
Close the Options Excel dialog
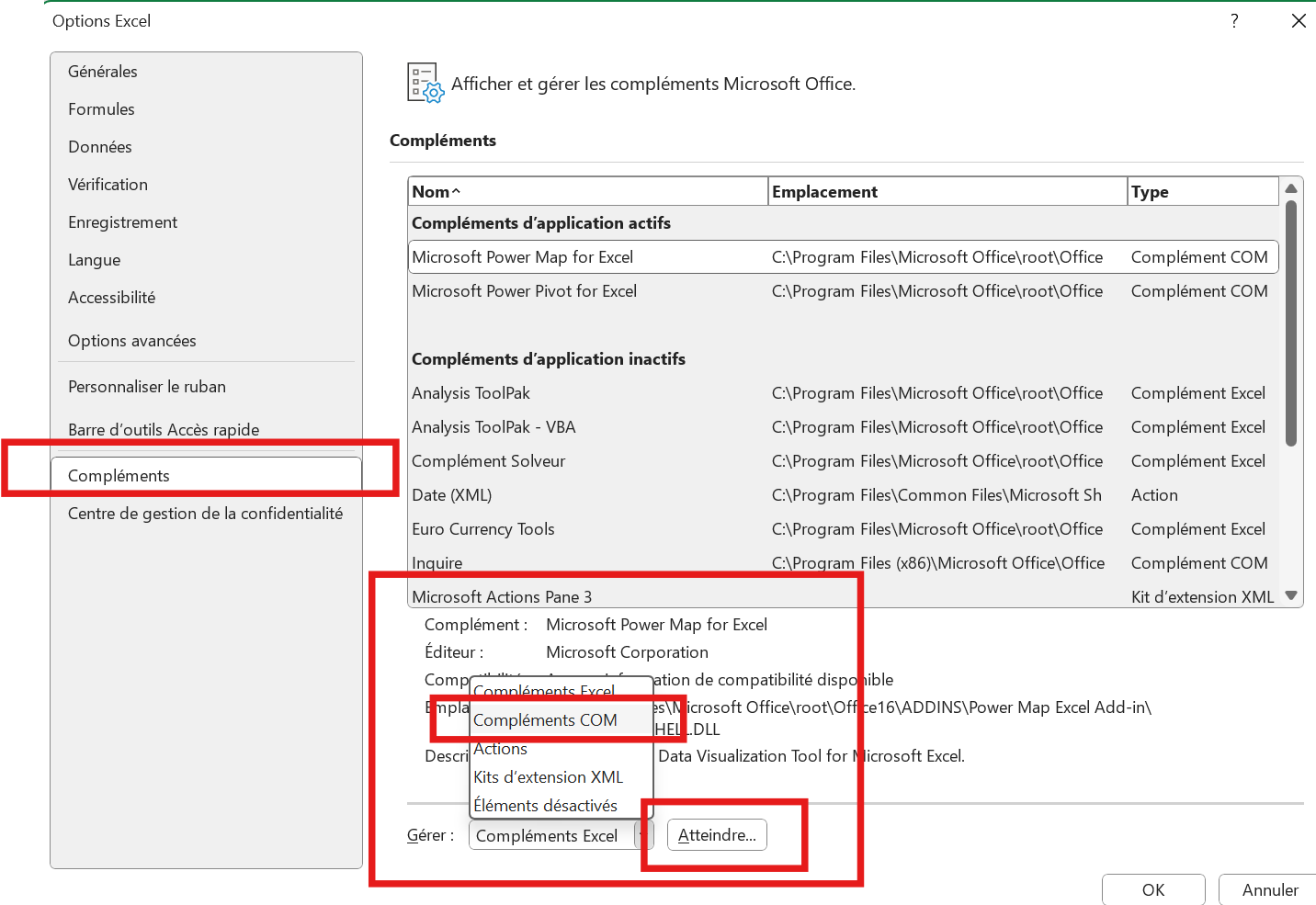(x=1299, y=21)
